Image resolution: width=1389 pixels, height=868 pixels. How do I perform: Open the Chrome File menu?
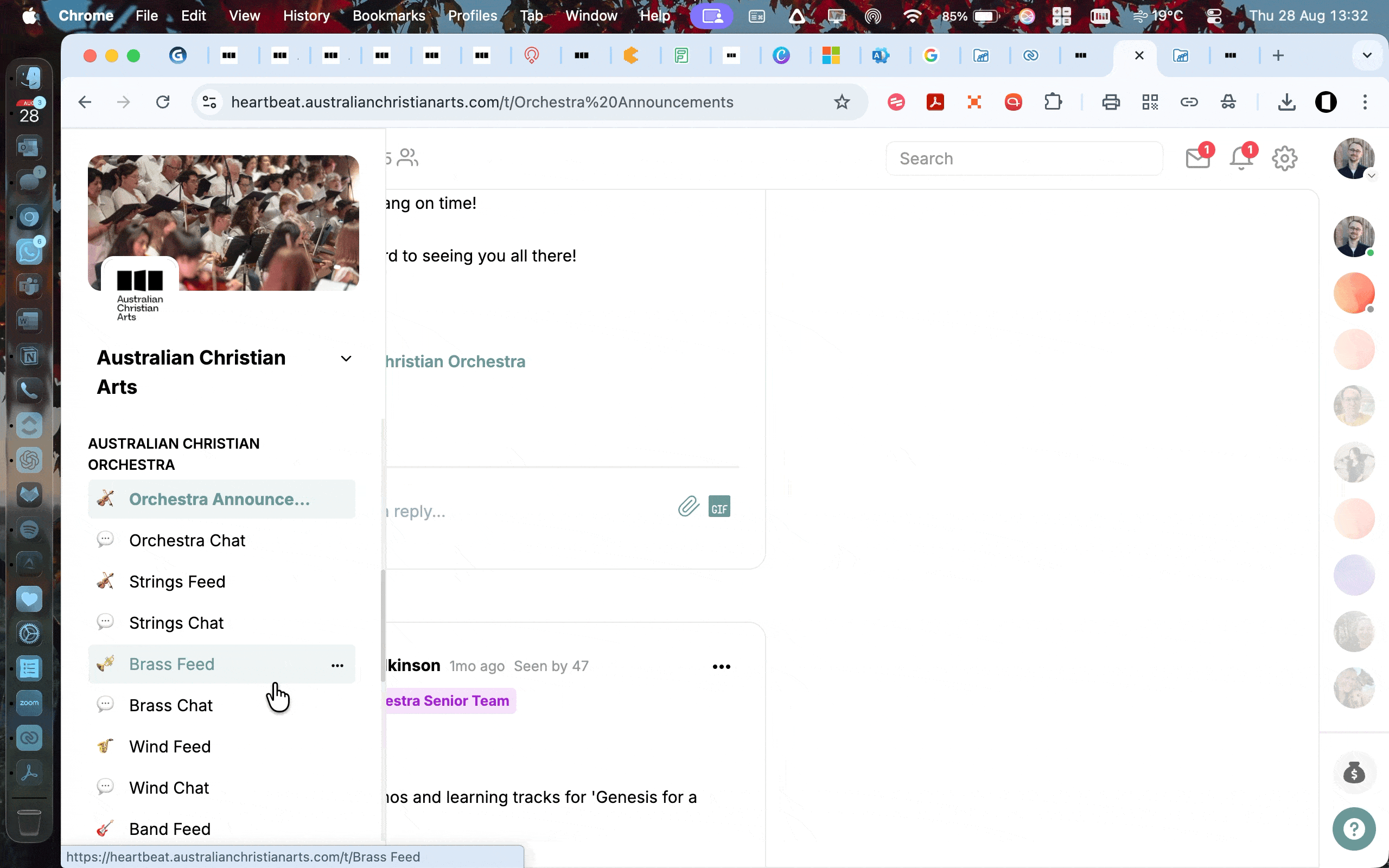tap(146, 16)
